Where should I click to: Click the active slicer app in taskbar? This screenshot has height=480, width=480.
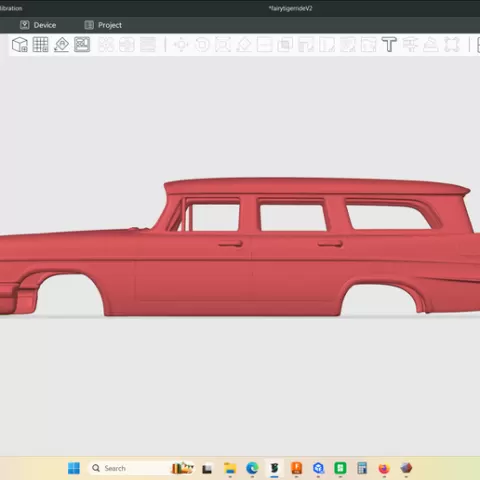[274, 468]
